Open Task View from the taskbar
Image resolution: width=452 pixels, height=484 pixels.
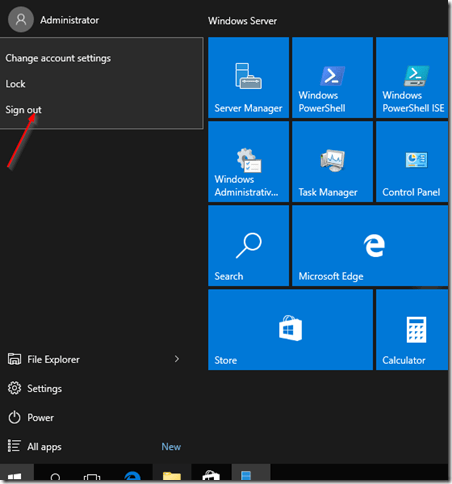pyautogui.click(x=92, y=476)
